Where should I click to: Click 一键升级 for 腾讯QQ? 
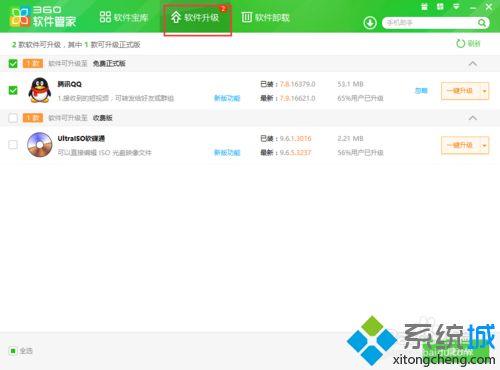click(x=460, y=91)
